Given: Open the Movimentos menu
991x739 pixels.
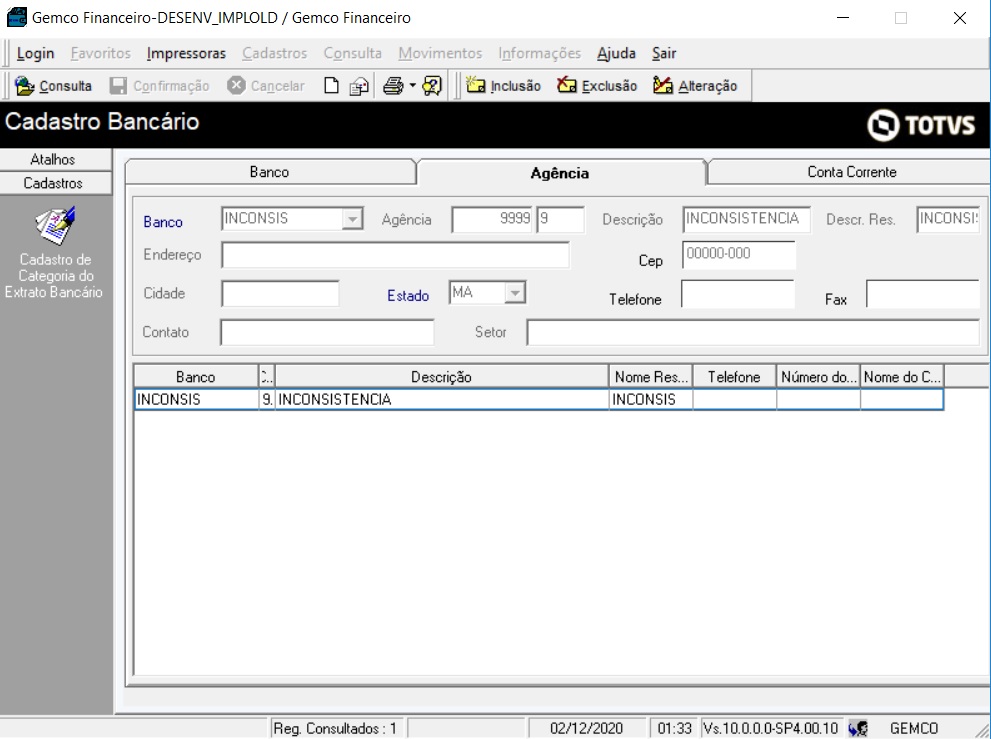Looking at the screenshot, I should (440, 53).
